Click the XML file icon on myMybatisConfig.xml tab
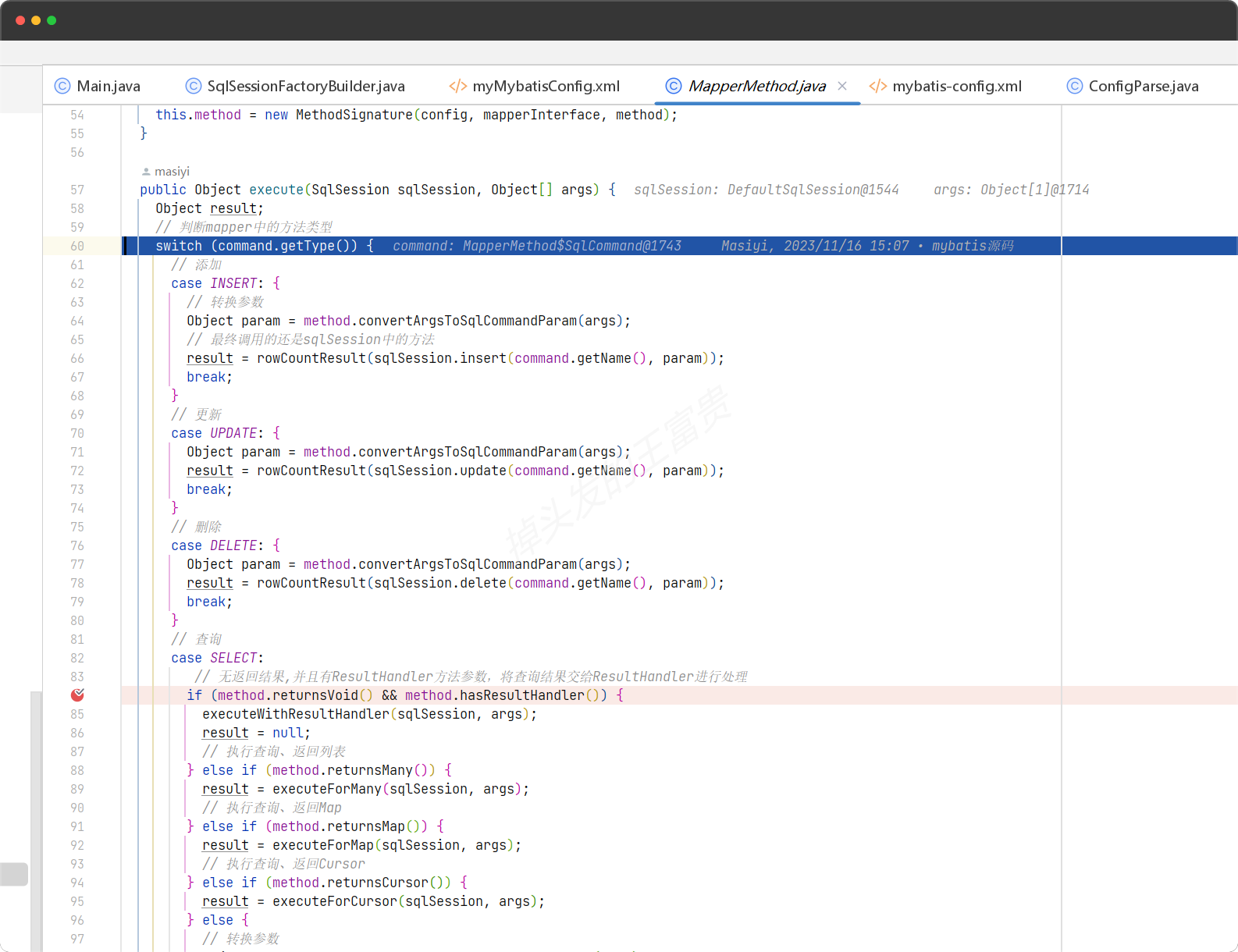1238x952 pixels. pos(458,86)
